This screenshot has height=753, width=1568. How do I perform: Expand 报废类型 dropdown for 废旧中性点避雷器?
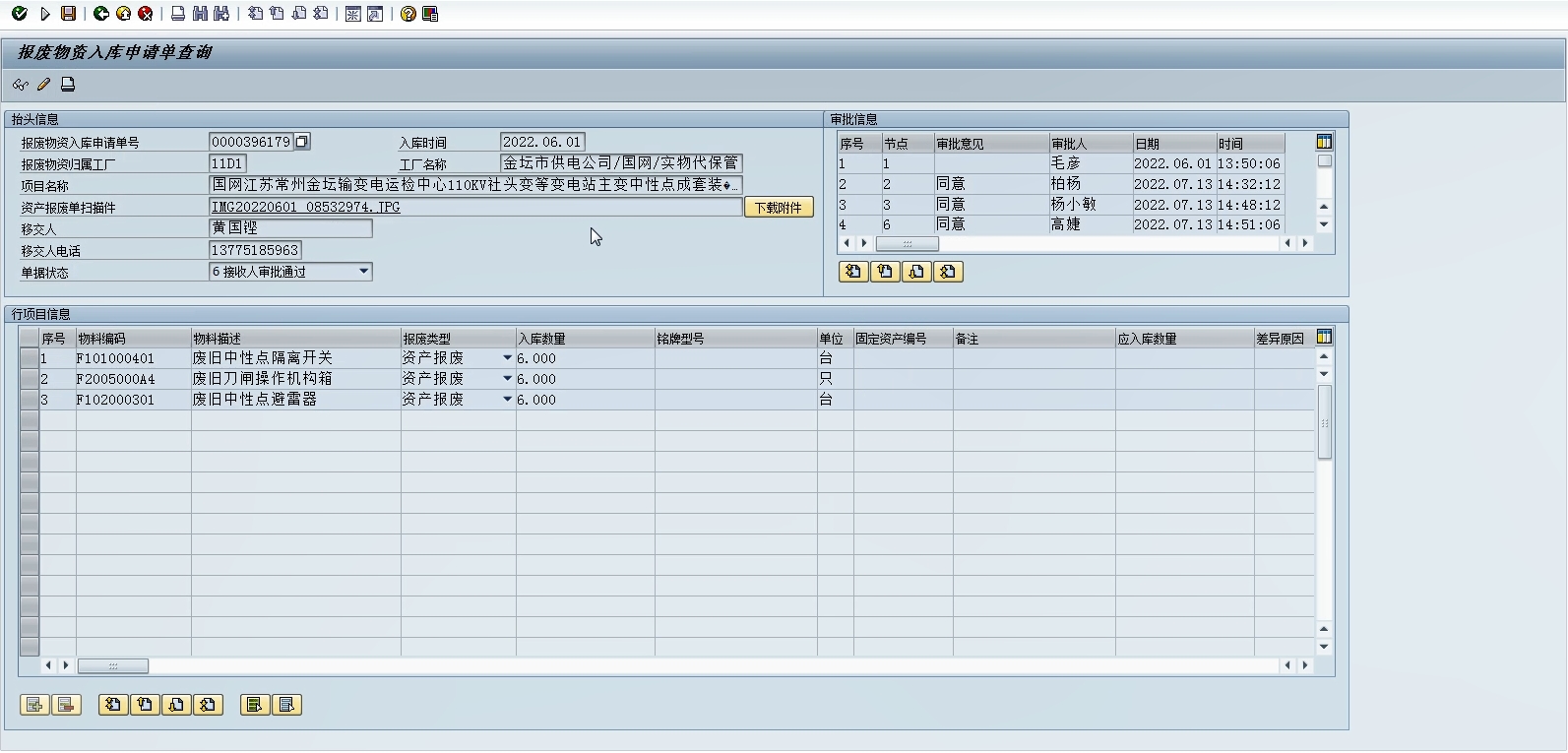point(507,400)
